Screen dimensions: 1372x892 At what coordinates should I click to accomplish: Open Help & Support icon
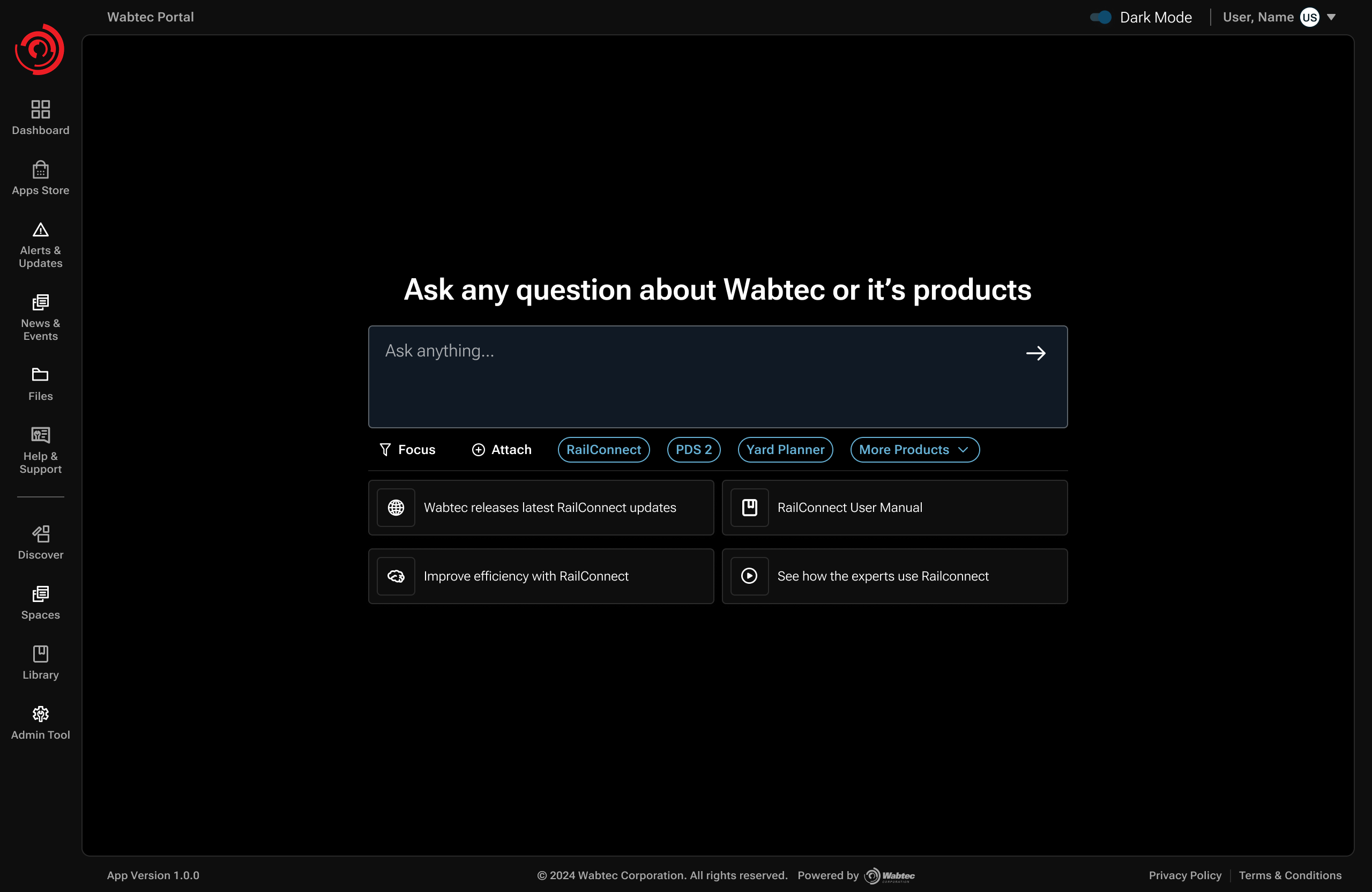coord(40,435)
